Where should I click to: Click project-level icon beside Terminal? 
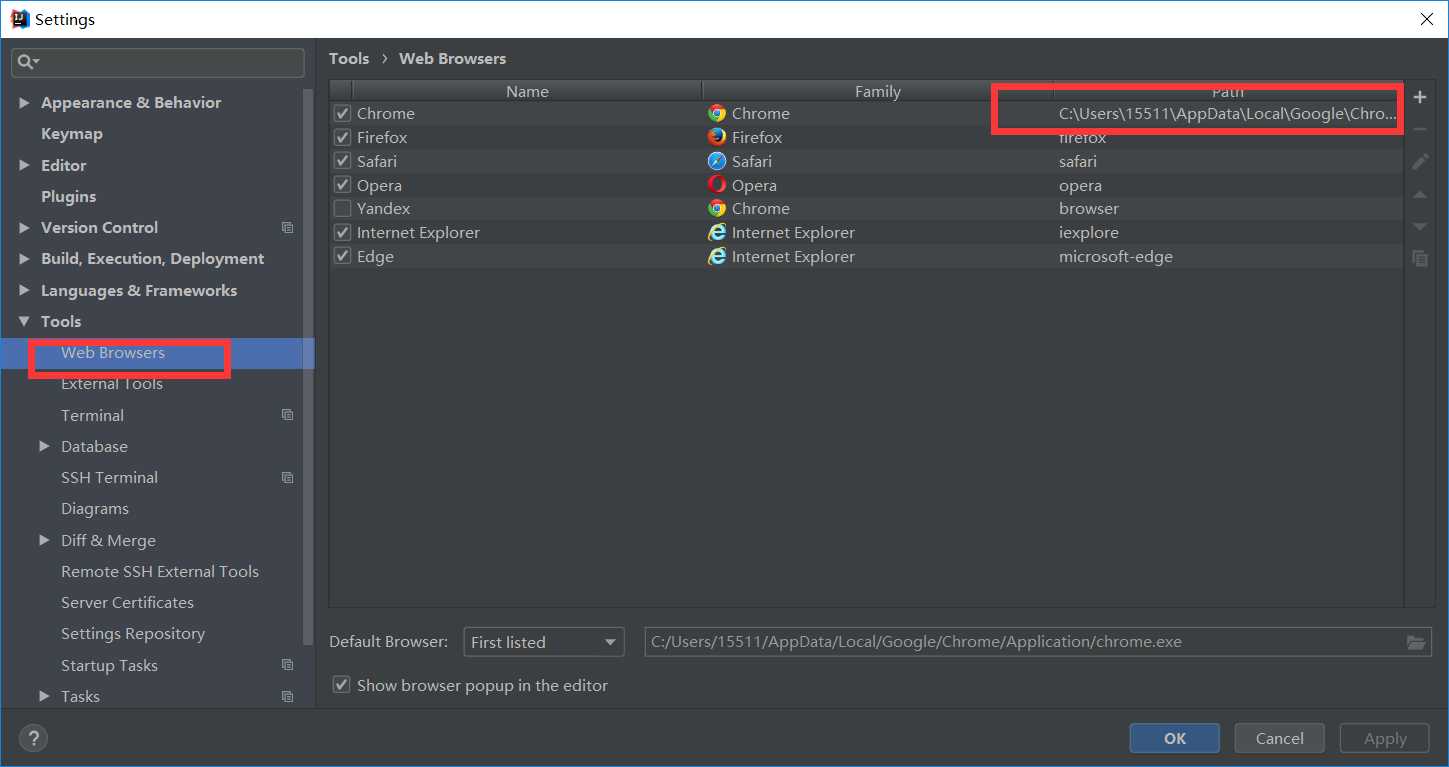tap(288, 415)
